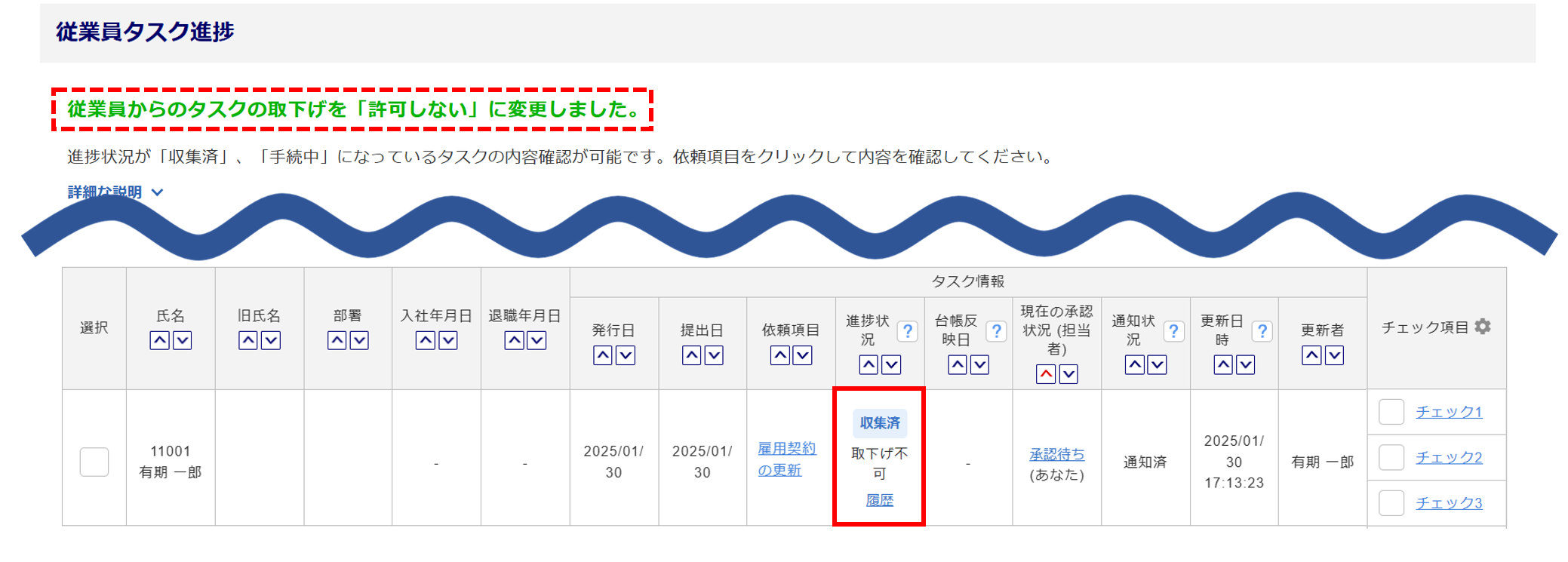This screenshot has height=562, width=1568.
Task: Sort 入社年月日 column descending
Action: coord(448,341)
